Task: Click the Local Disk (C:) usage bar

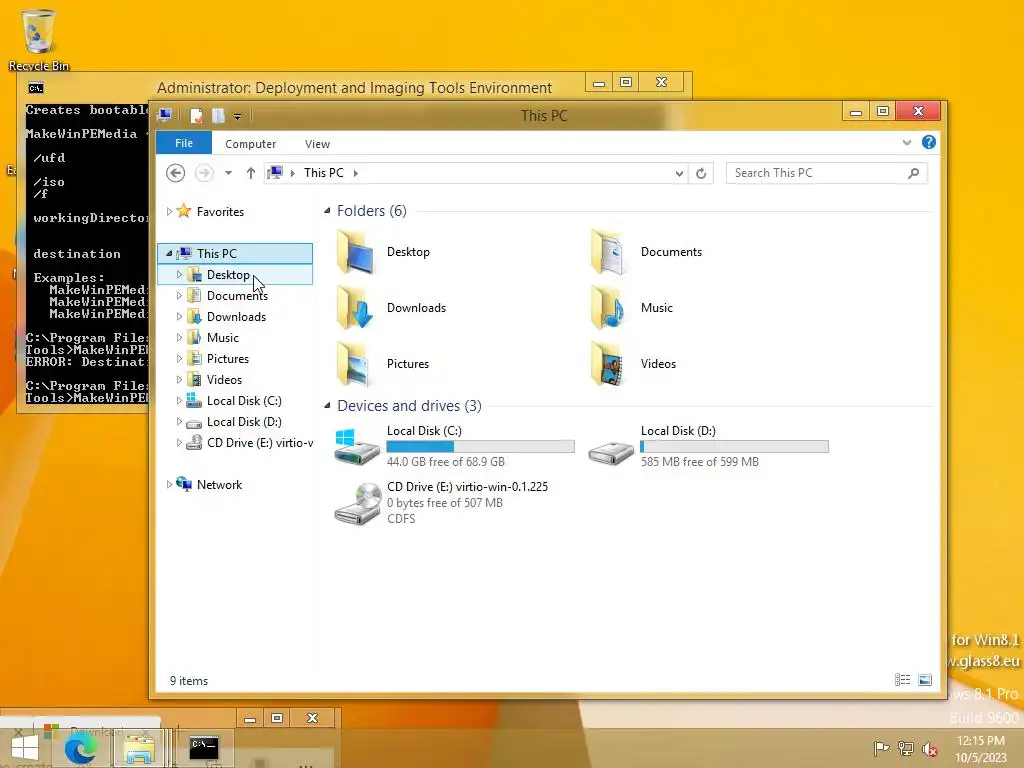Action: click(x=481, y=446)
